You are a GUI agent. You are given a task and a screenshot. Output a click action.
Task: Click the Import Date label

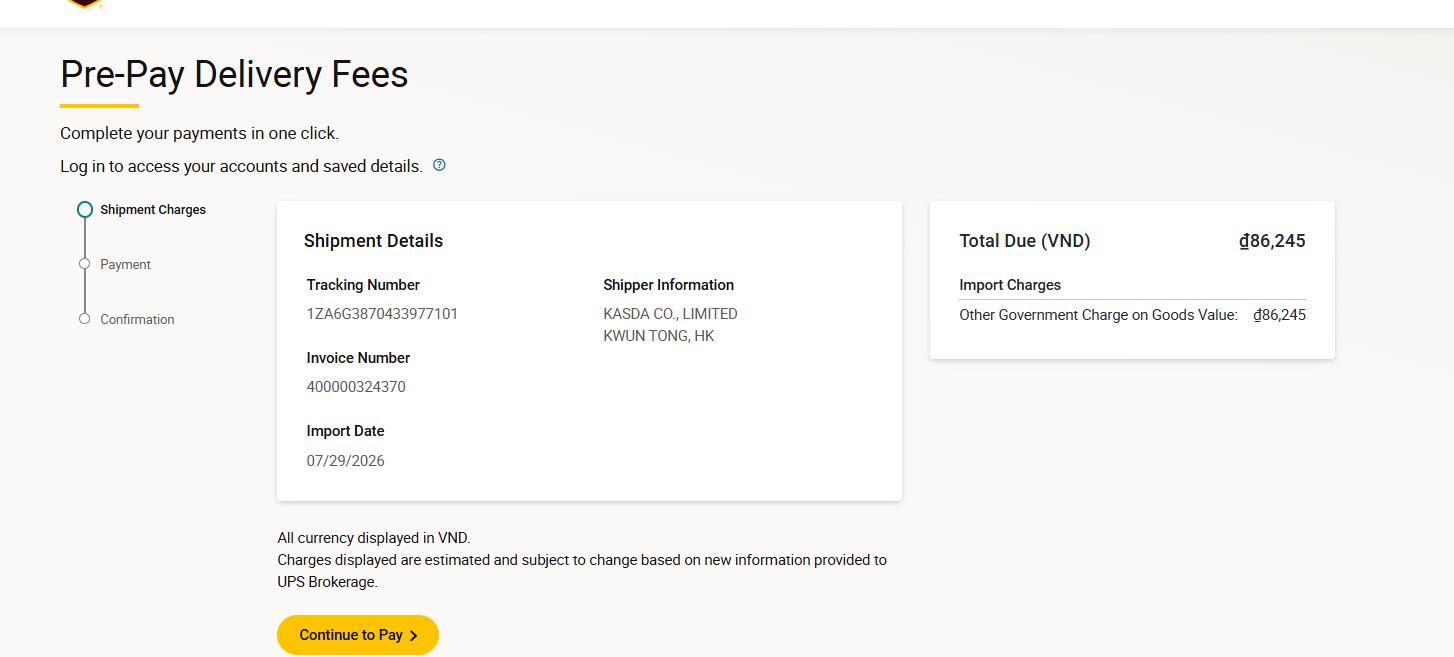pos(345,431)
